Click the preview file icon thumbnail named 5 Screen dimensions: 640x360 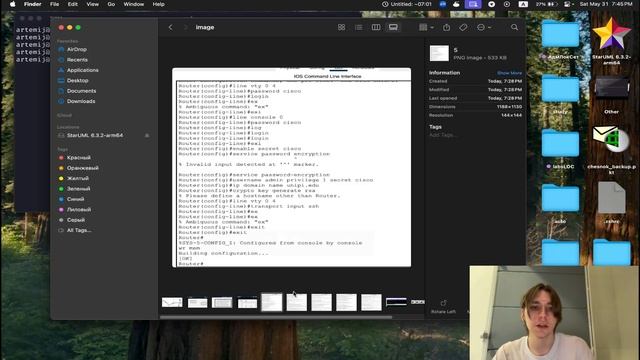coord(439,53)
